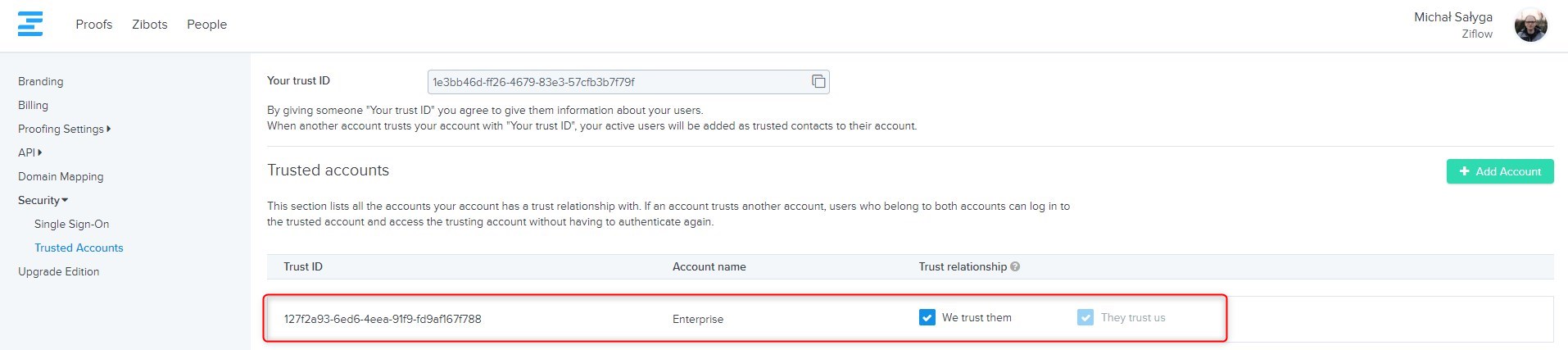Viewport: 1568px width, 350px height.
Task: Open the Proofs menu
Action: 93,25
